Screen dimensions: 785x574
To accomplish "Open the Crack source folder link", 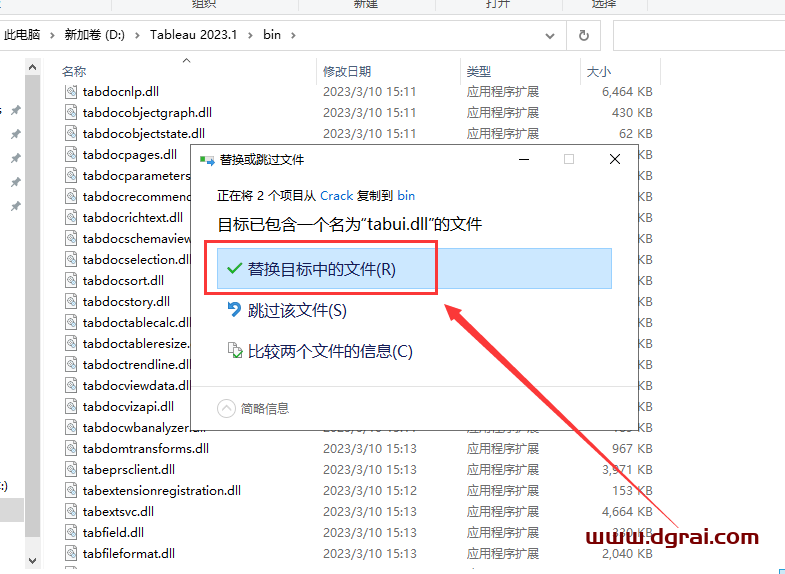I will (336, 196).
